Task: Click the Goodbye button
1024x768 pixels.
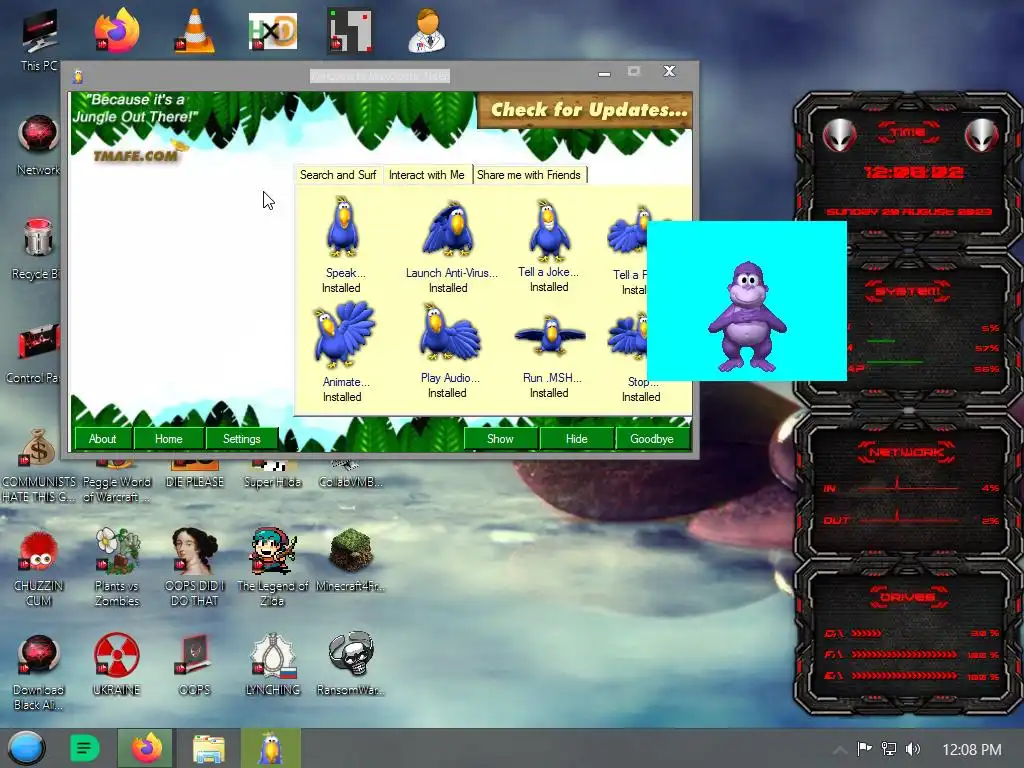Action: [652, 439]
